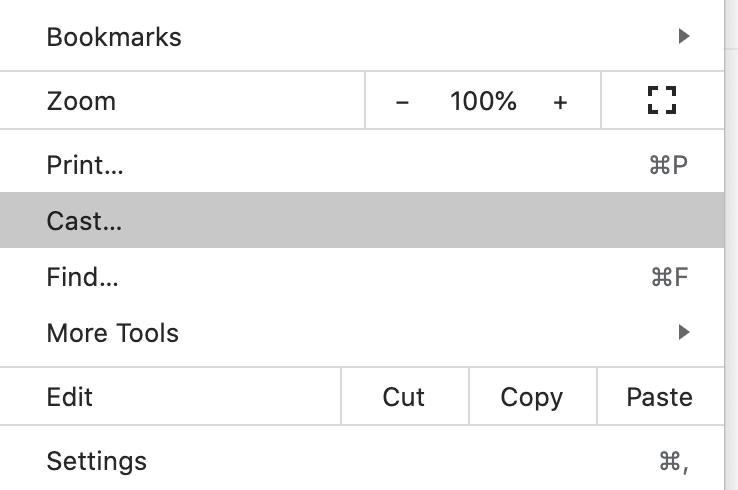Click the ⌘, shortcut beside Settings
Viewport: 738px width, 490px height.
pos(672,460)
